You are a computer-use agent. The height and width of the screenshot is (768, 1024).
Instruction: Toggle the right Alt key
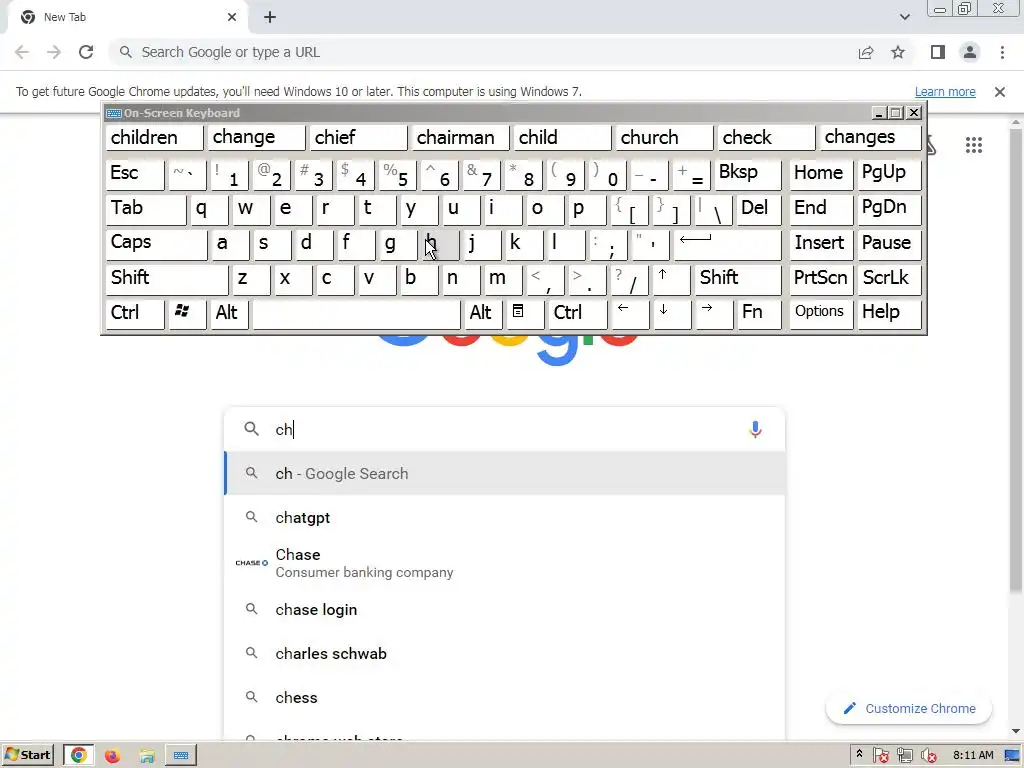pyautogui.click(x=483, y=313)
